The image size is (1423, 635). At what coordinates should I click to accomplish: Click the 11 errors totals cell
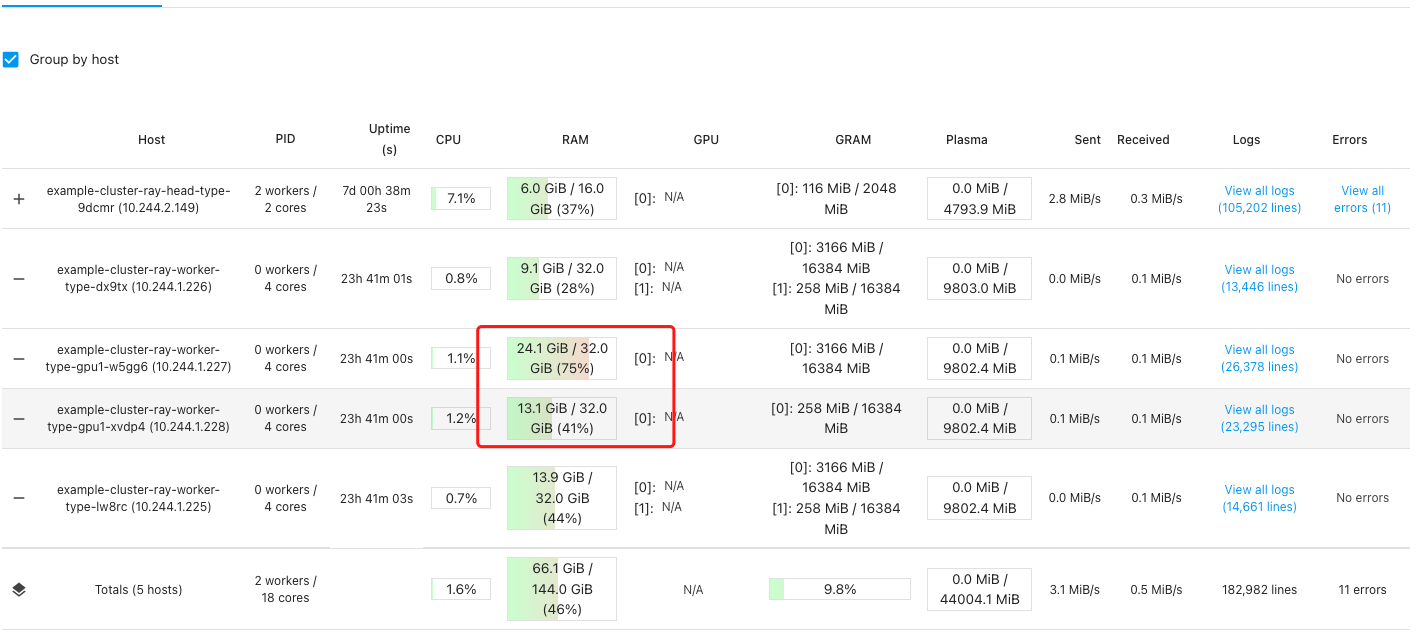pyautogui.click(x=1362, y=590)
